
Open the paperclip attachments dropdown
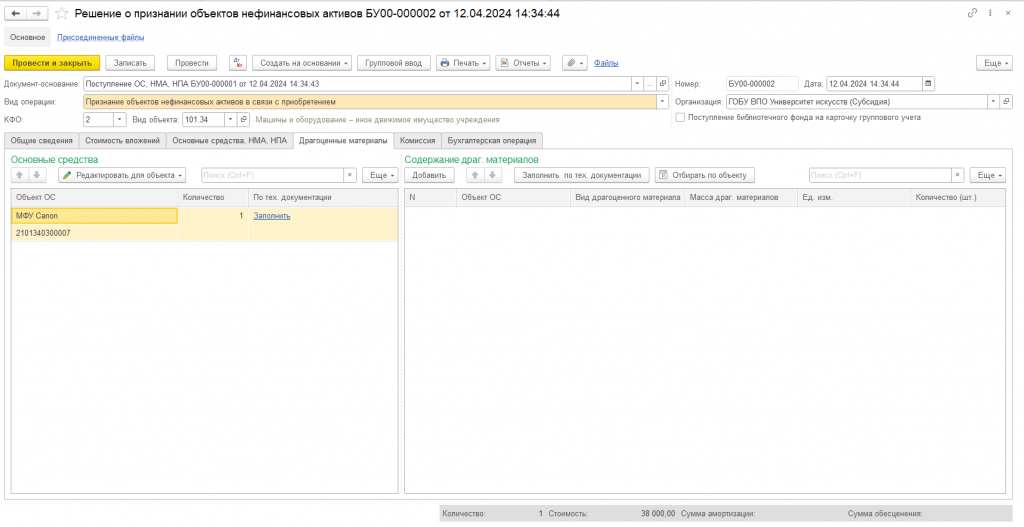click(x=575, y=63)
